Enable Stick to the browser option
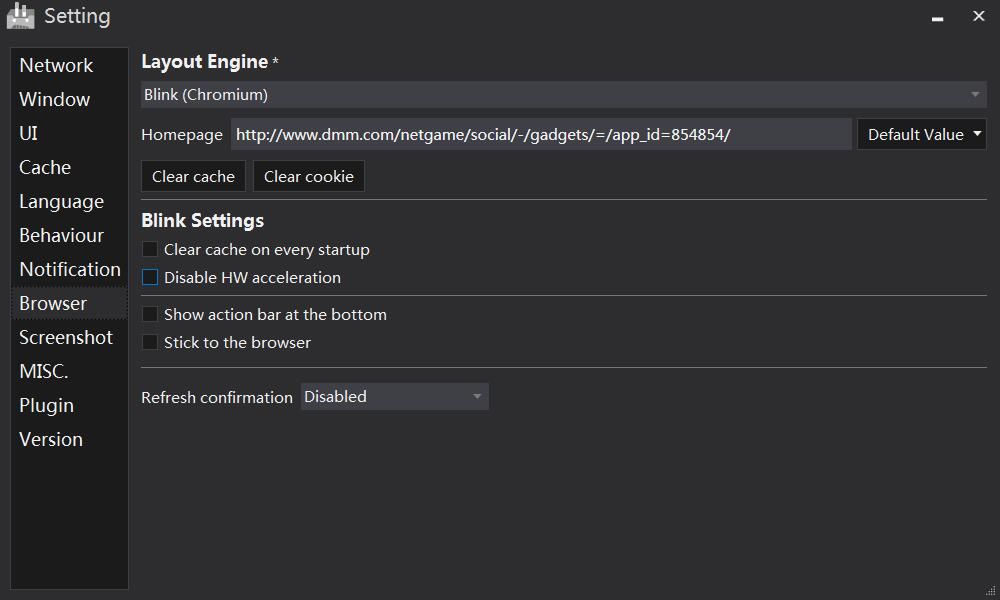This screenshot has height=600, width=1000. point(150,342)
